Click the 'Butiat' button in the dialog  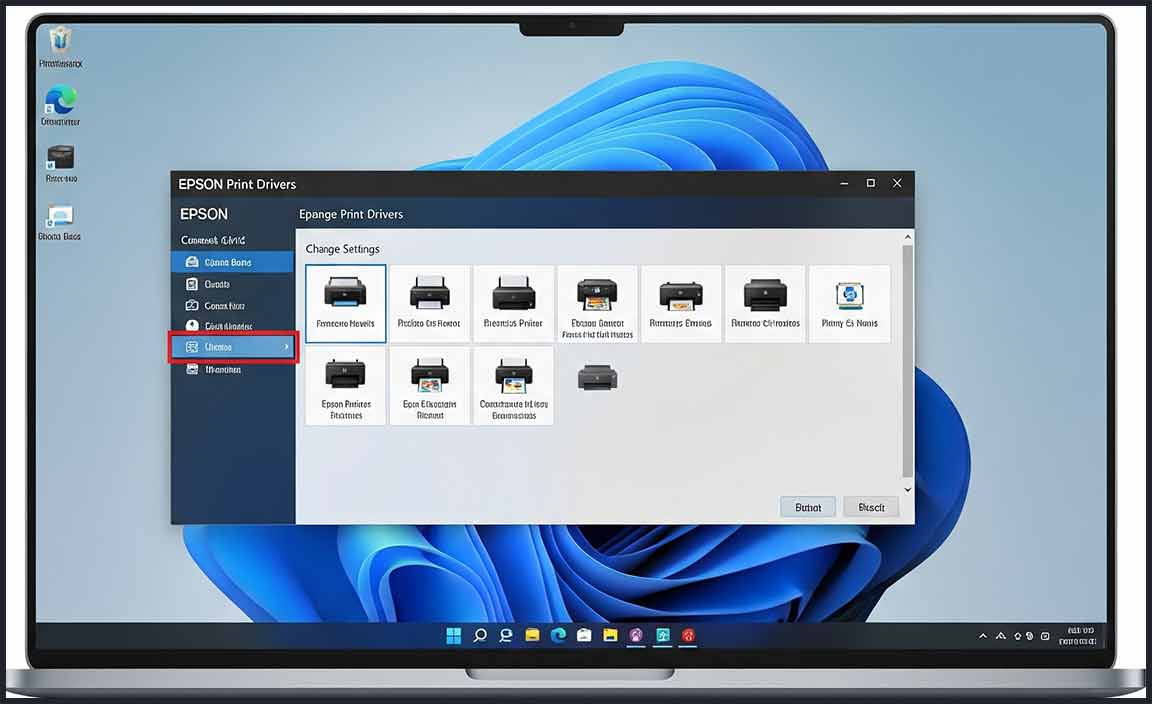coord(807,507)
